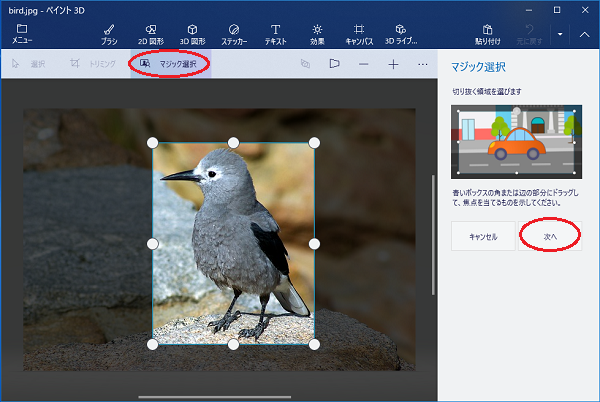Open the more options ellipsis menu

click(x=423, y=64)
